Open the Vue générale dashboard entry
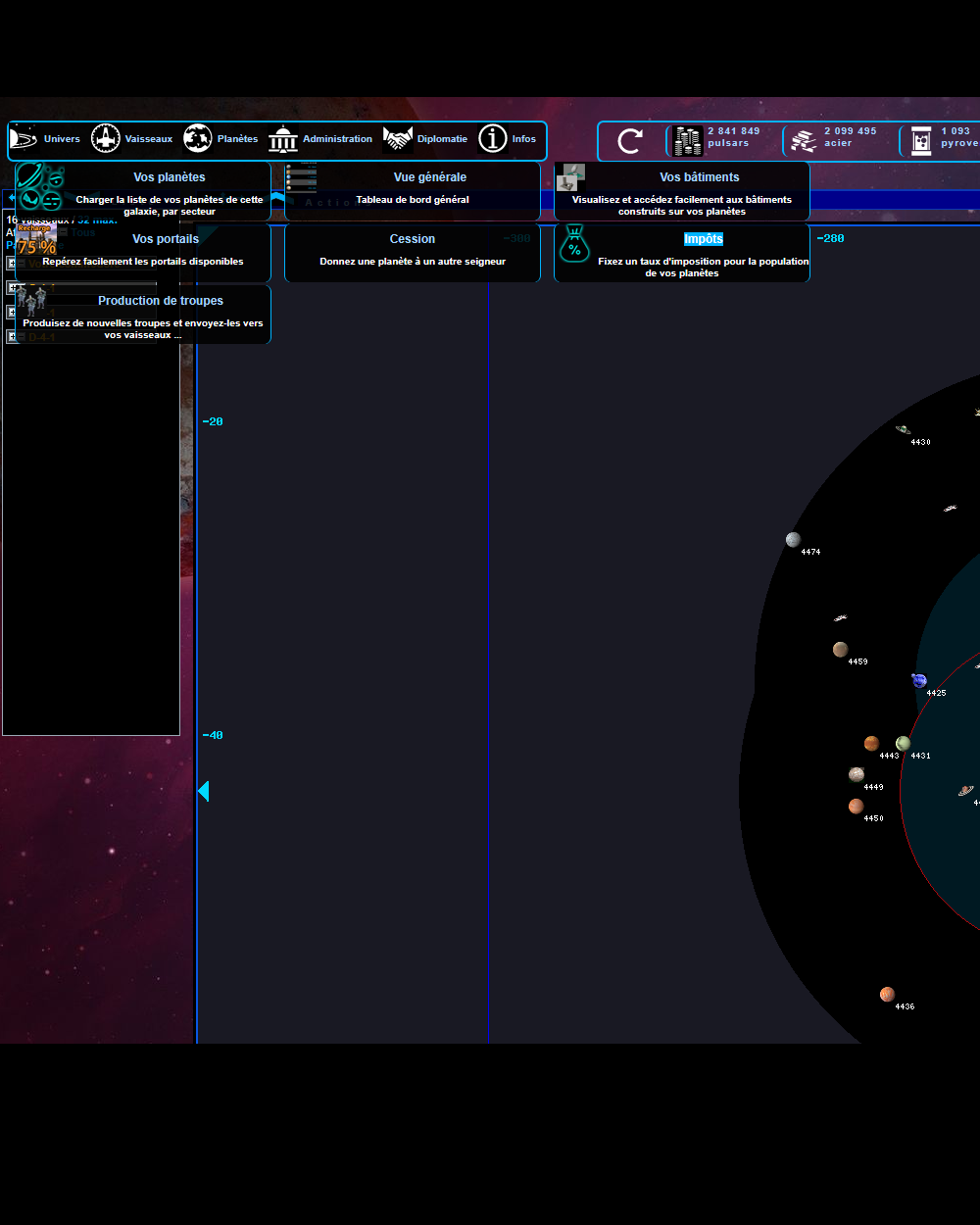 (x=429, y=177)
